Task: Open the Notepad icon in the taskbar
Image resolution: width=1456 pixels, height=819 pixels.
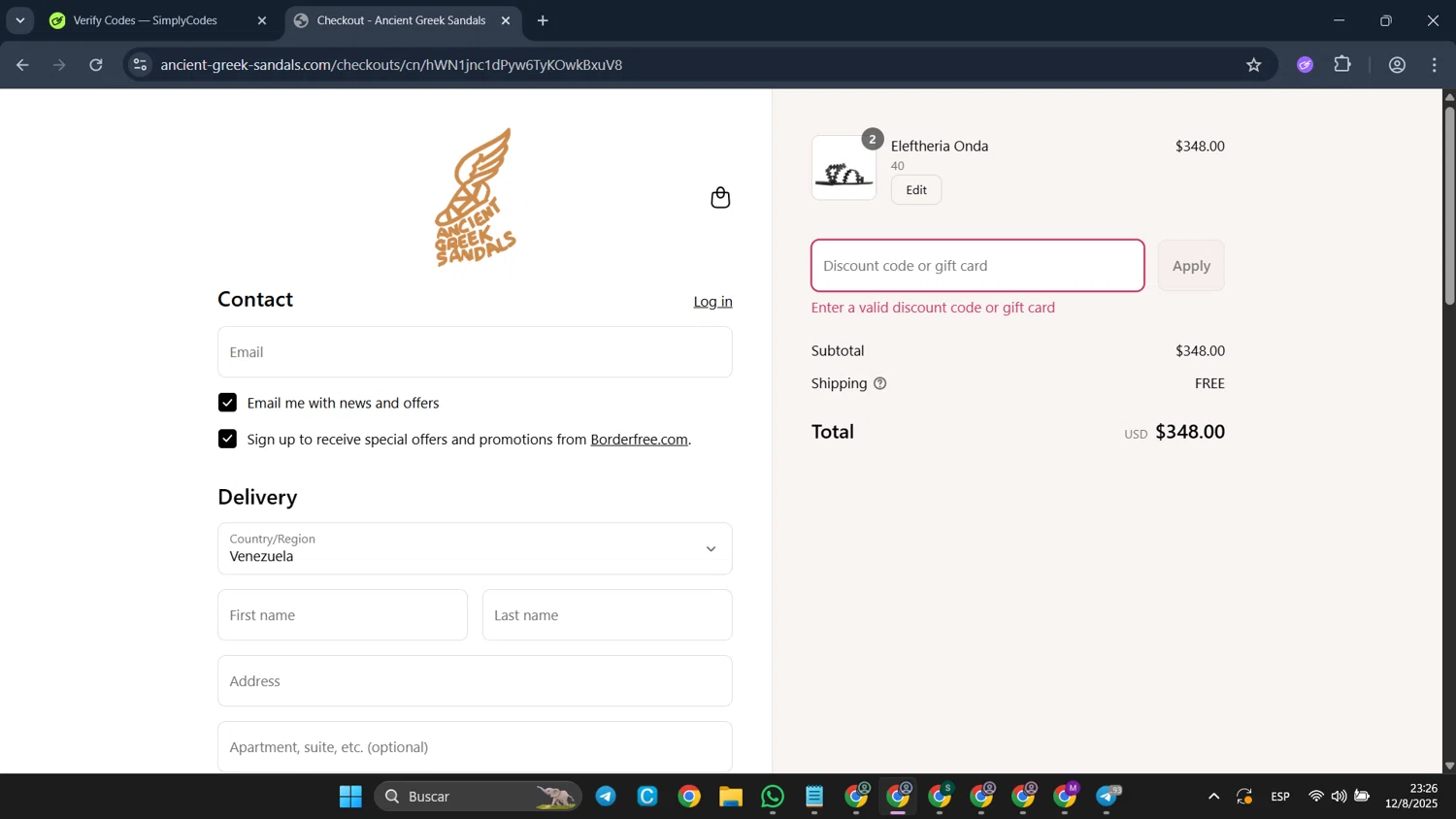Action: [814, 797]
